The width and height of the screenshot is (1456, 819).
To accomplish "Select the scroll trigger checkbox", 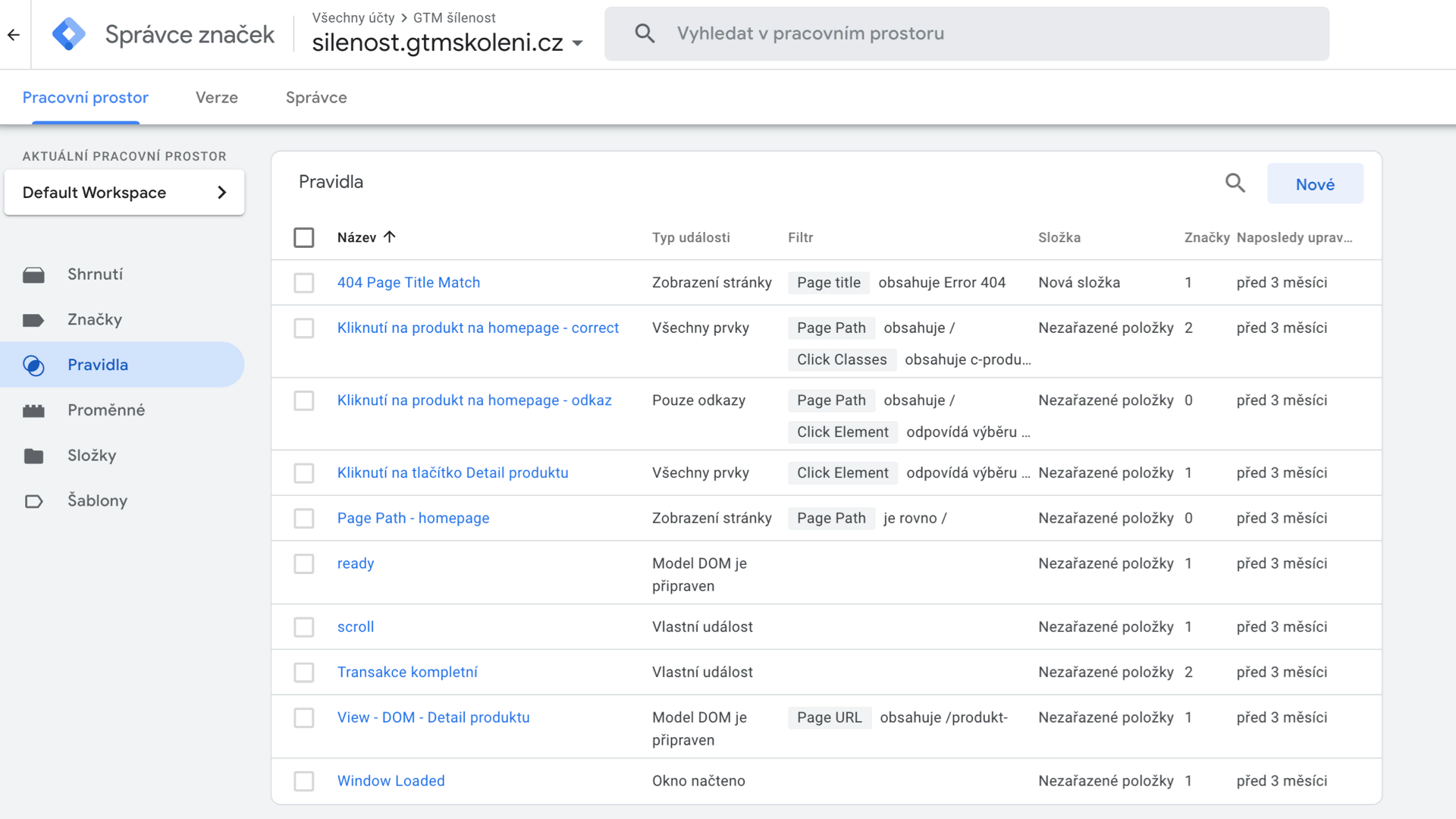I will tap(304, 627).
